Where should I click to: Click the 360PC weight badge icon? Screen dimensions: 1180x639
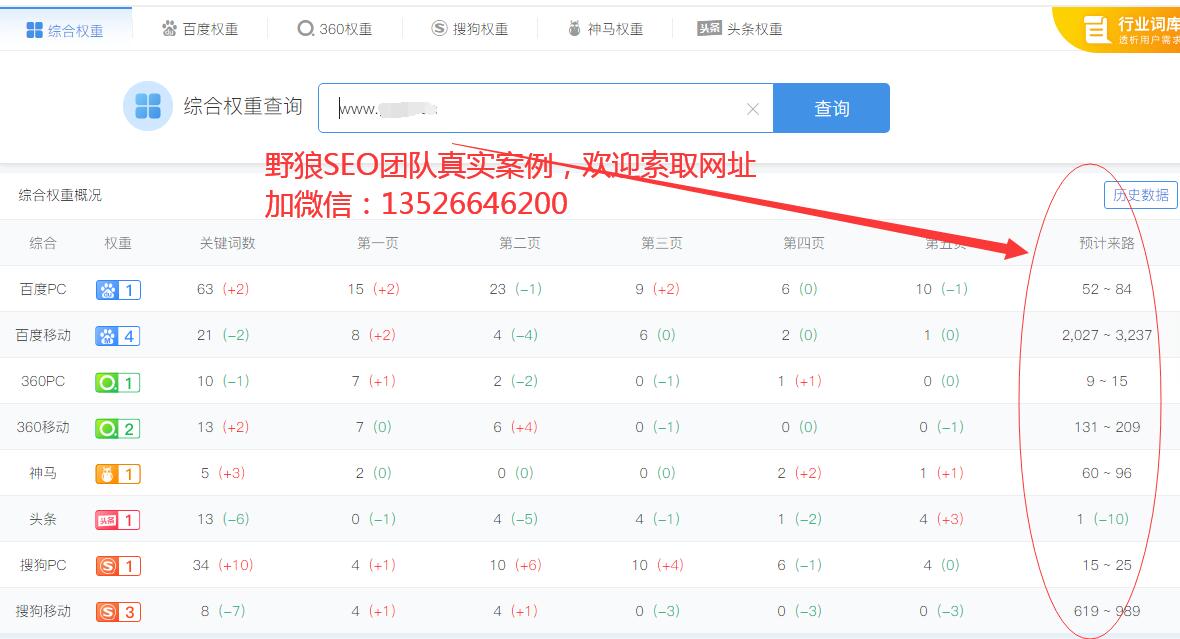pos(118,382)
